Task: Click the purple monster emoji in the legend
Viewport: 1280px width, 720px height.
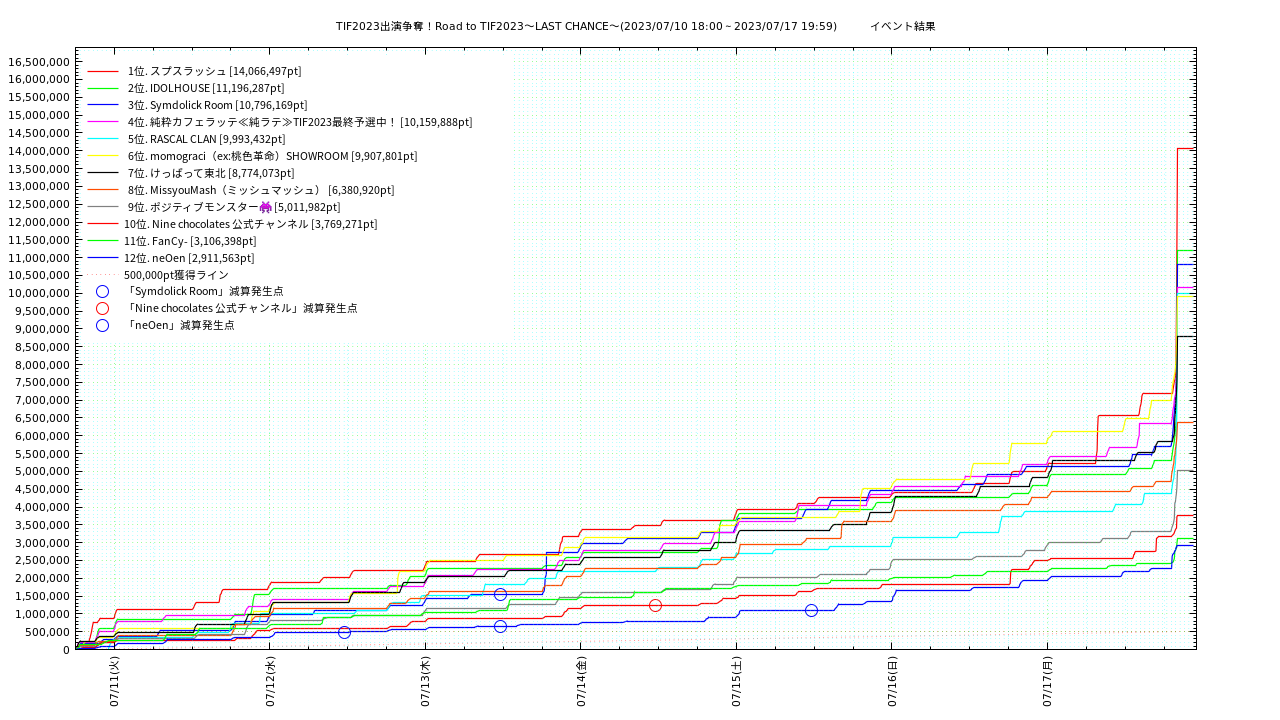Action: 265,207
